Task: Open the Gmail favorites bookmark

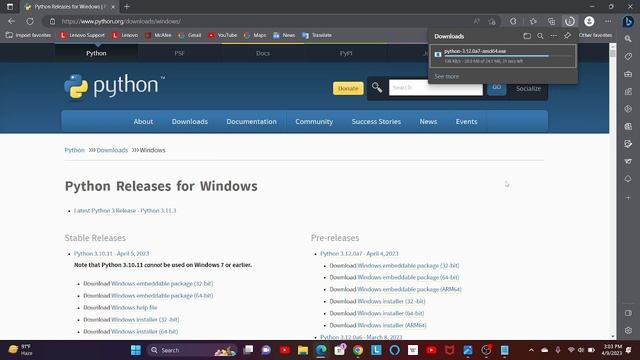Action: [x=190, y=35]
